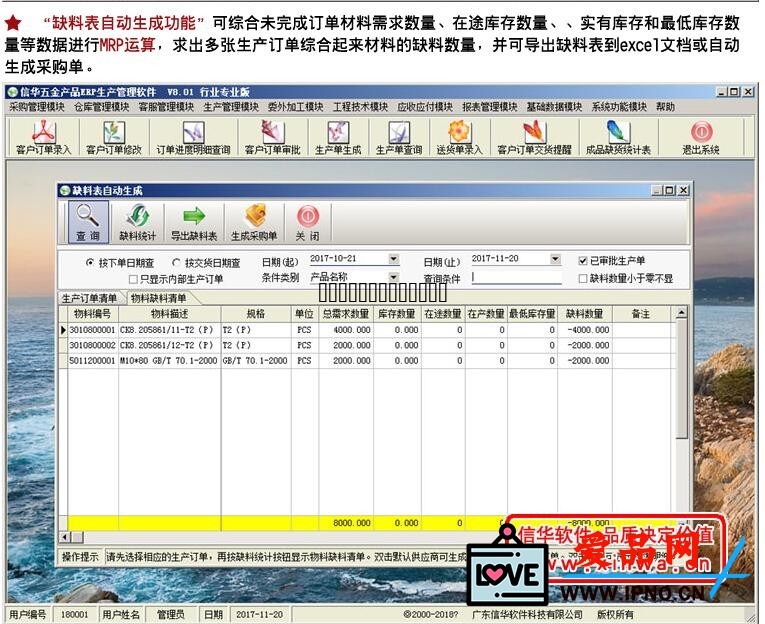The image size is (765, 624).
Task: Run 缺料统计 in the dialog toolbar
Action: coord(138,222)
